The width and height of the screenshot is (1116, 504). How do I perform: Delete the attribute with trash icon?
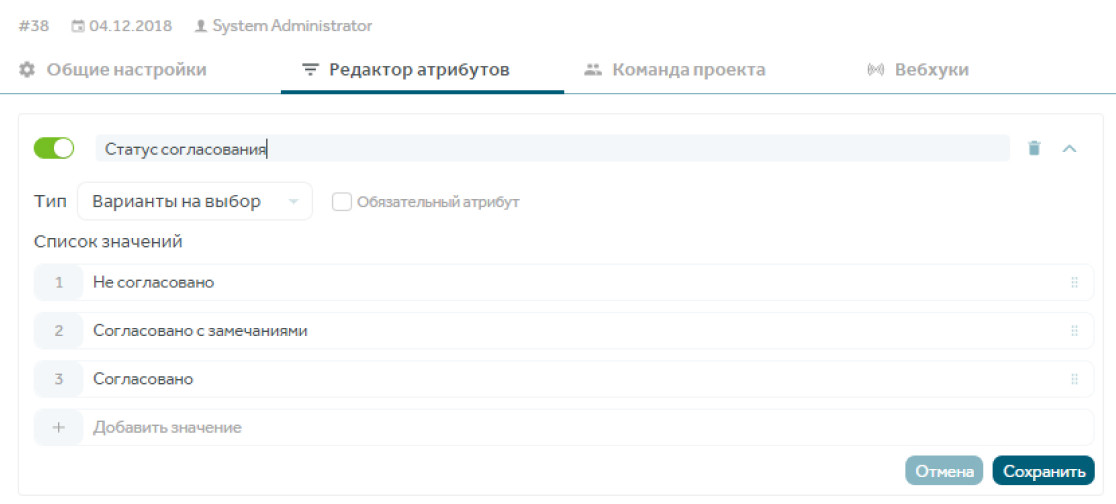[1034, 148]
